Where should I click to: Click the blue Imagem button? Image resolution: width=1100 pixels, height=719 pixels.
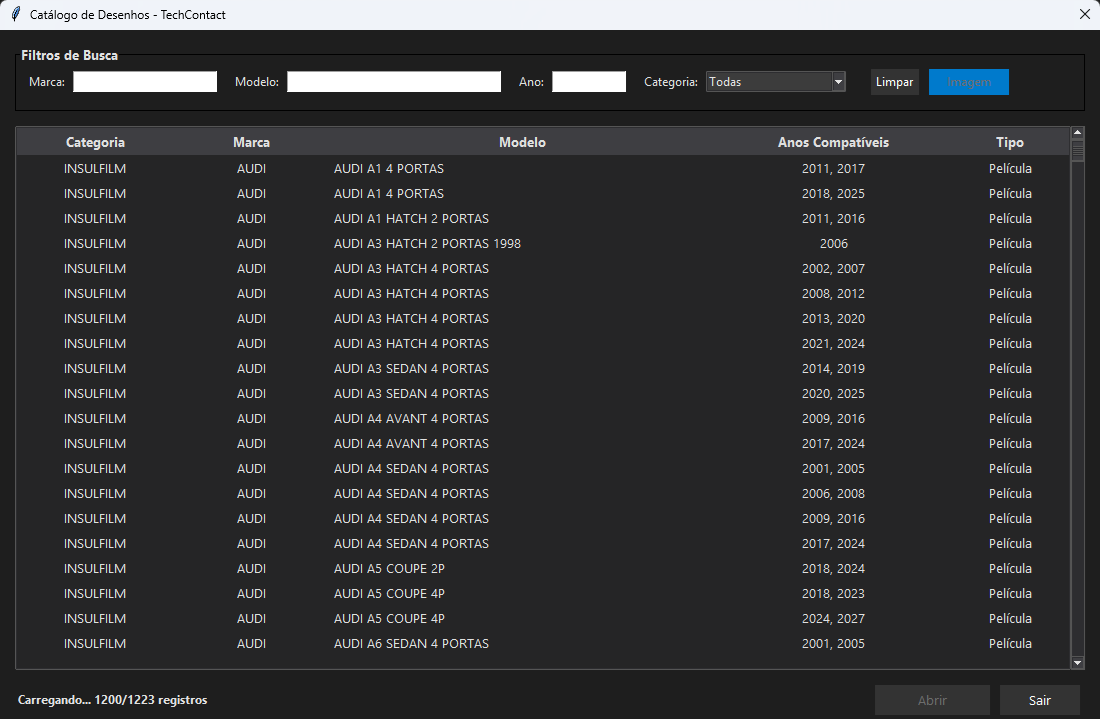click(969, 82)
